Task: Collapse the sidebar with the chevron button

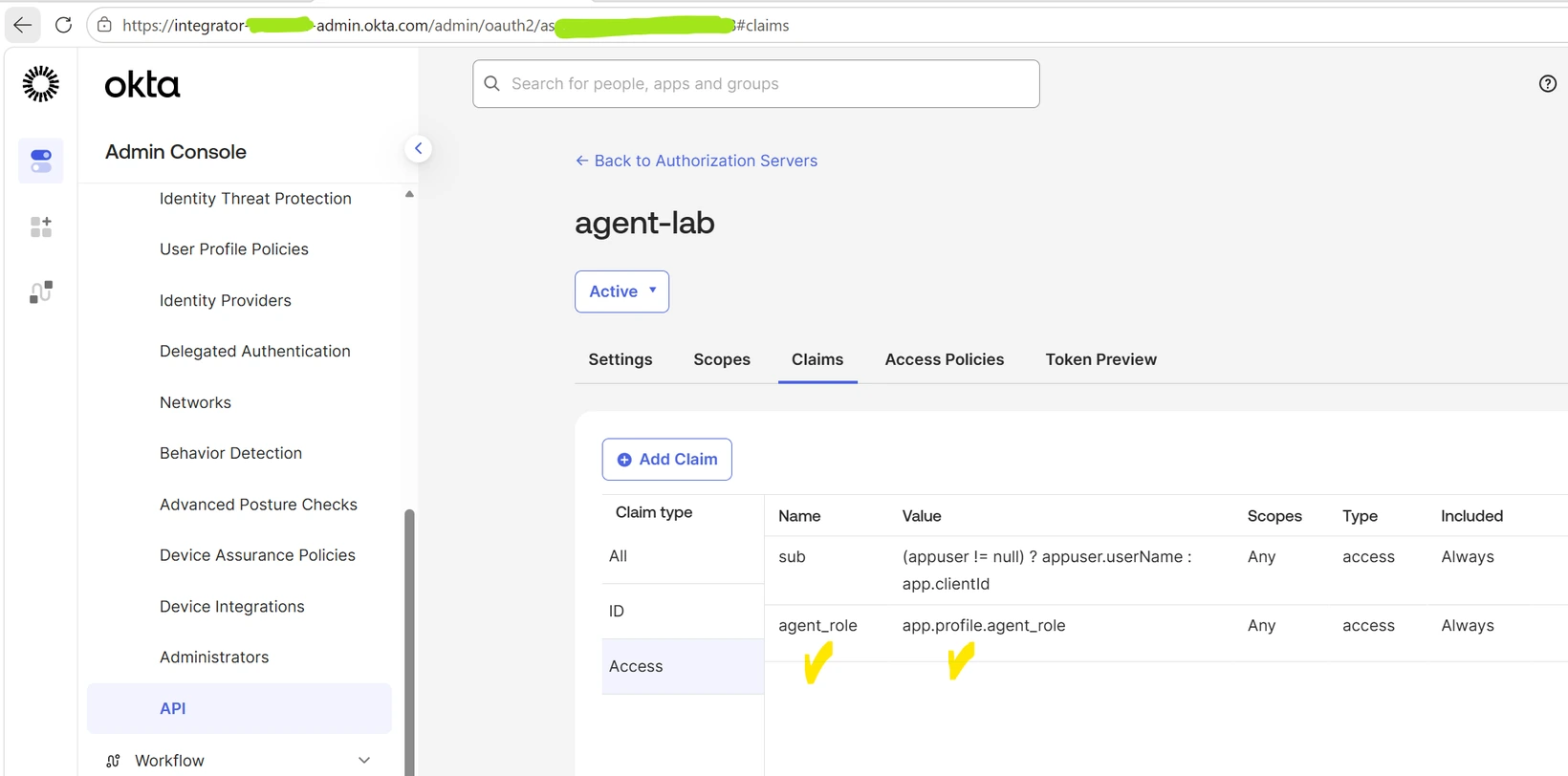Action: (418, 148)
